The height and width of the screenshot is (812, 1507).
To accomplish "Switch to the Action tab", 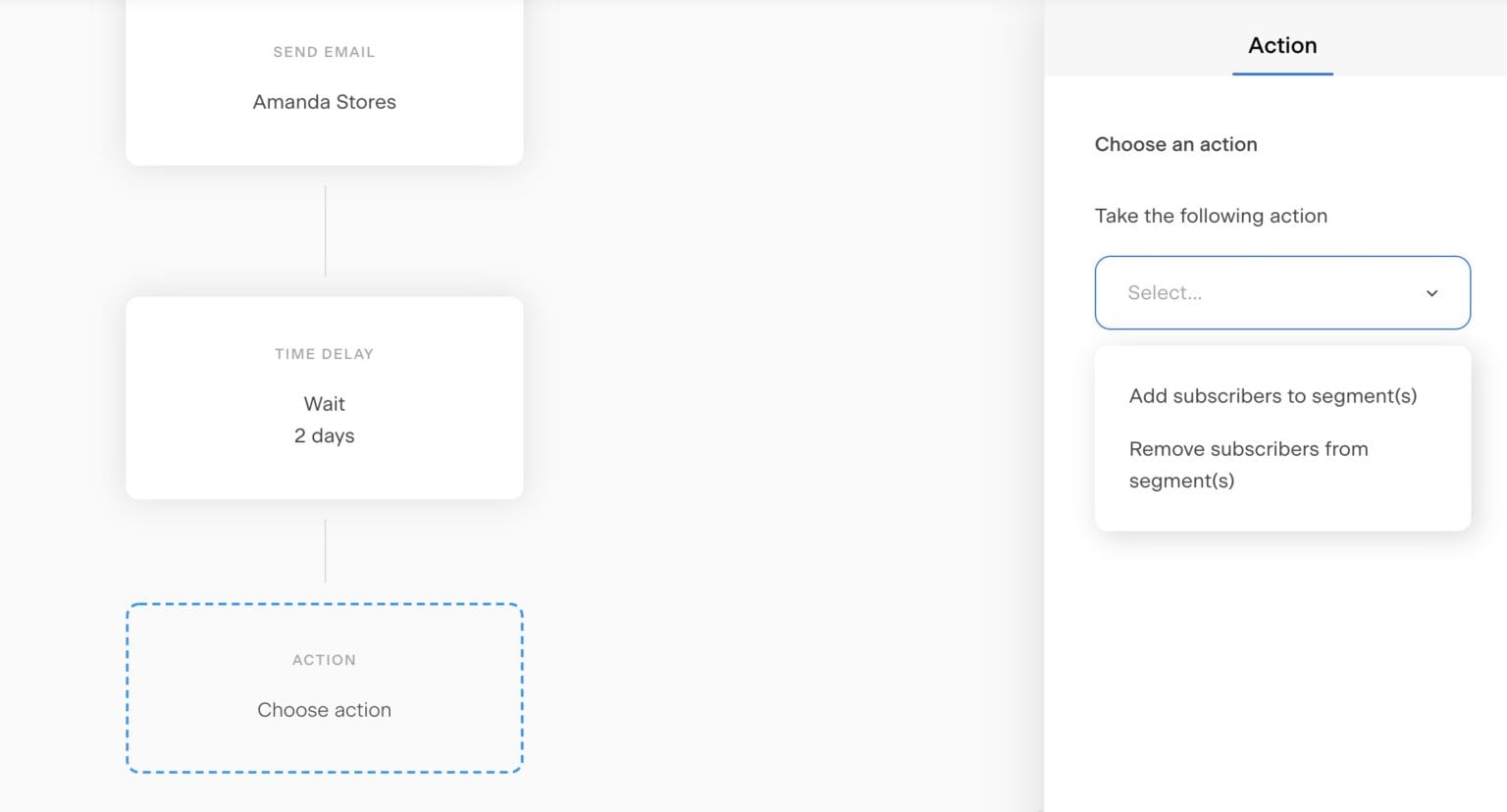I will point(1281,45).
